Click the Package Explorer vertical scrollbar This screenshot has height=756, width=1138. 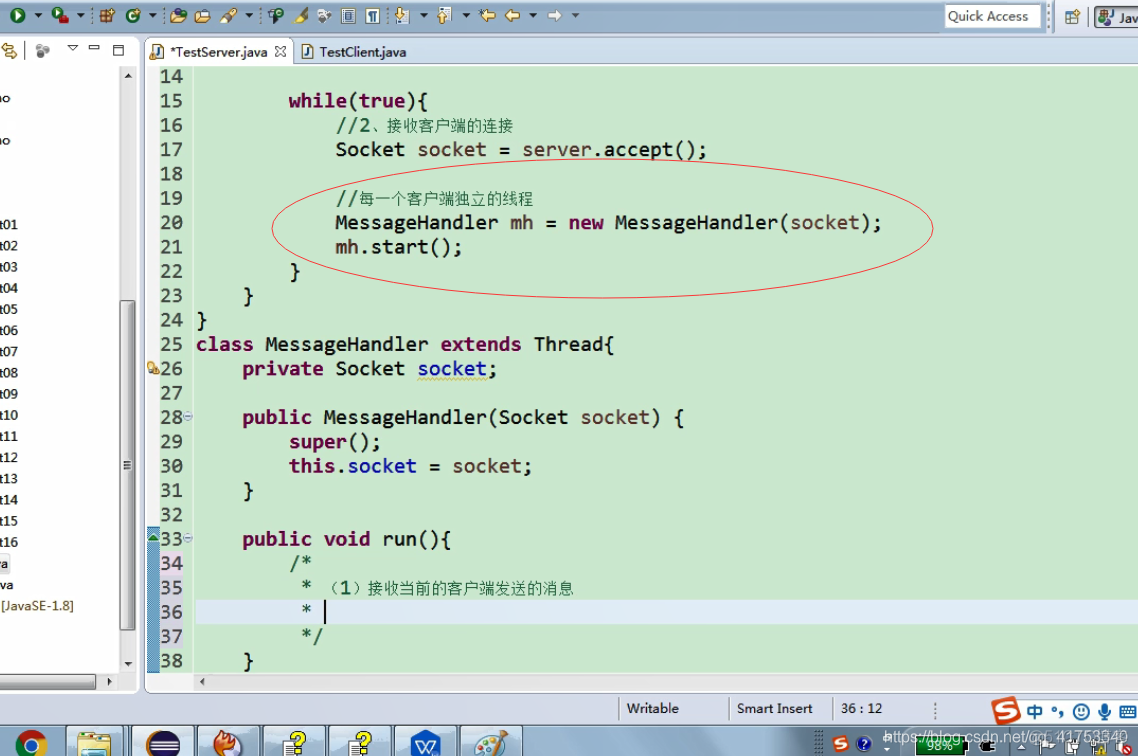pyautogui.click(x=128, y=464)
